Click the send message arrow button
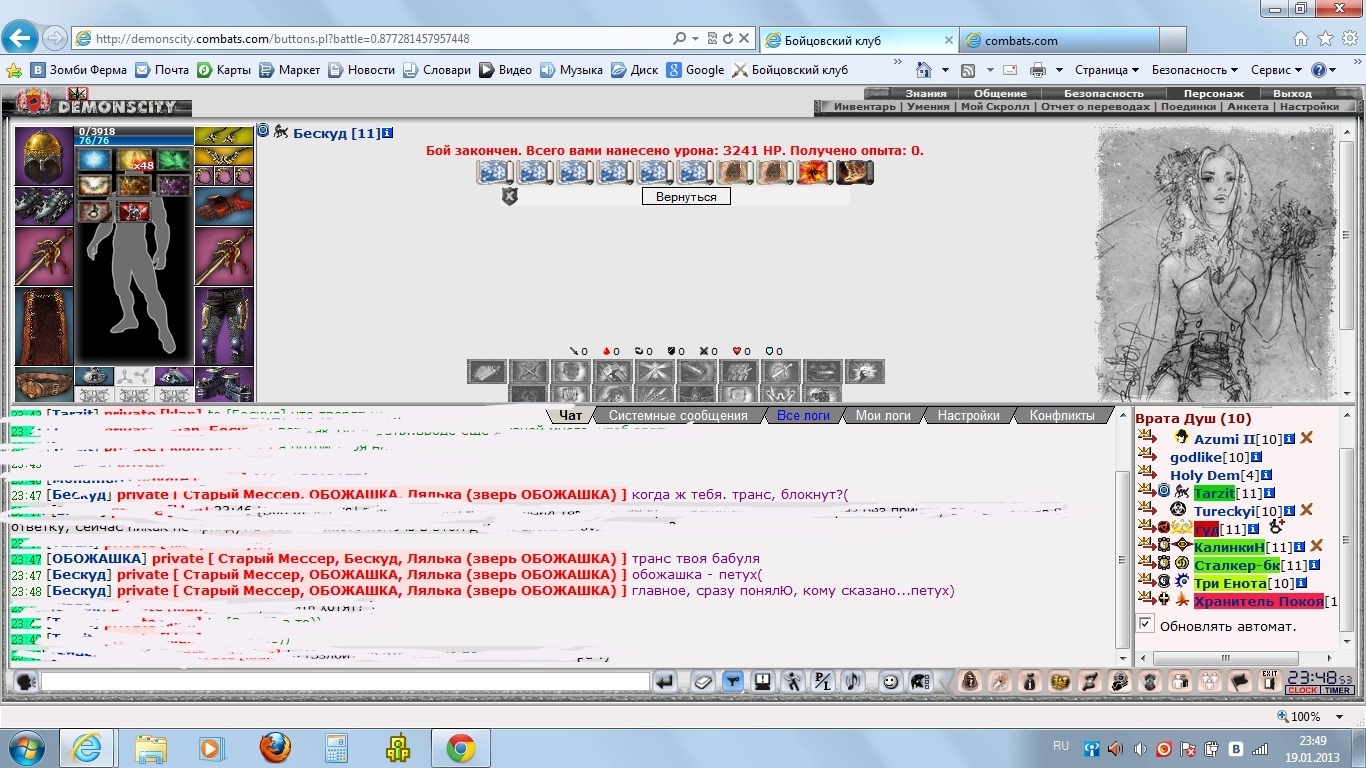 click(666, 682)
